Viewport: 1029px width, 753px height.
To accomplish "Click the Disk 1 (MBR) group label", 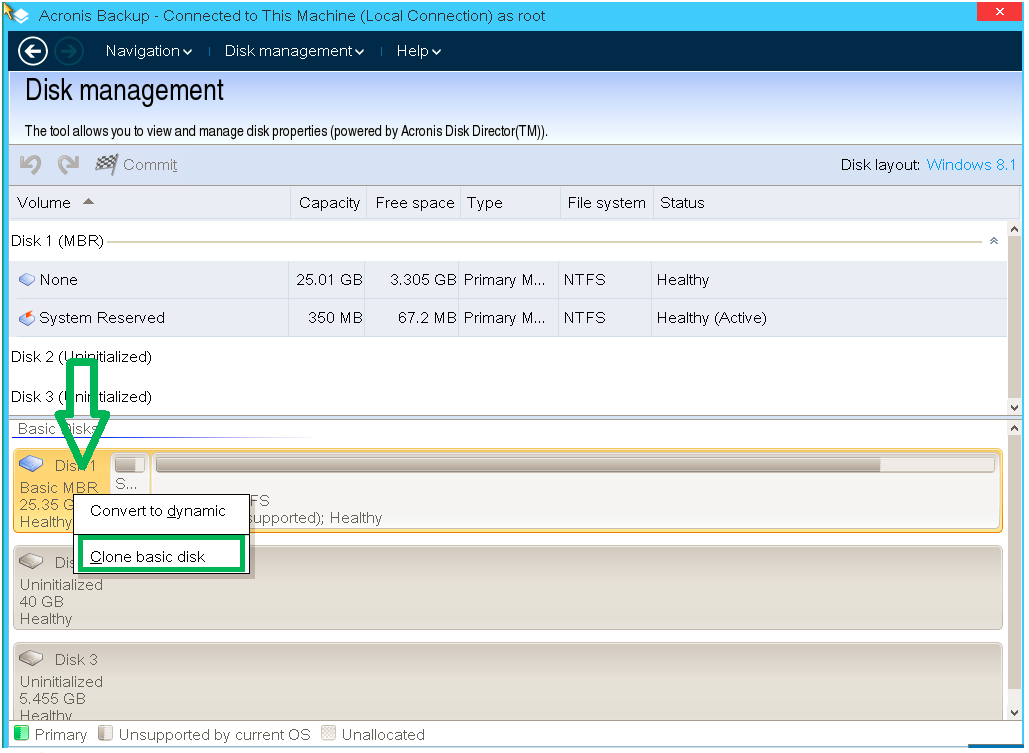I will pos(57,241).
